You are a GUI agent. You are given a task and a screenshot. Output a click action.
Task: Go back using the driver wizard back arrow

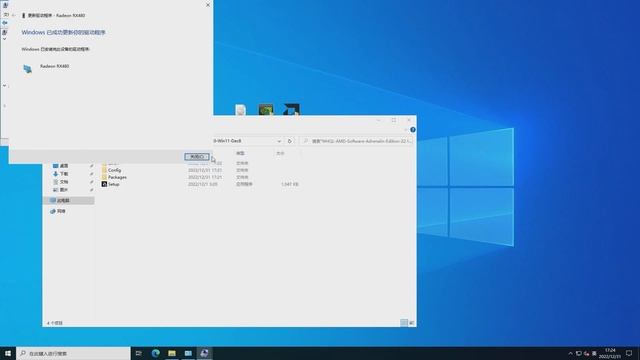[13, 16]
